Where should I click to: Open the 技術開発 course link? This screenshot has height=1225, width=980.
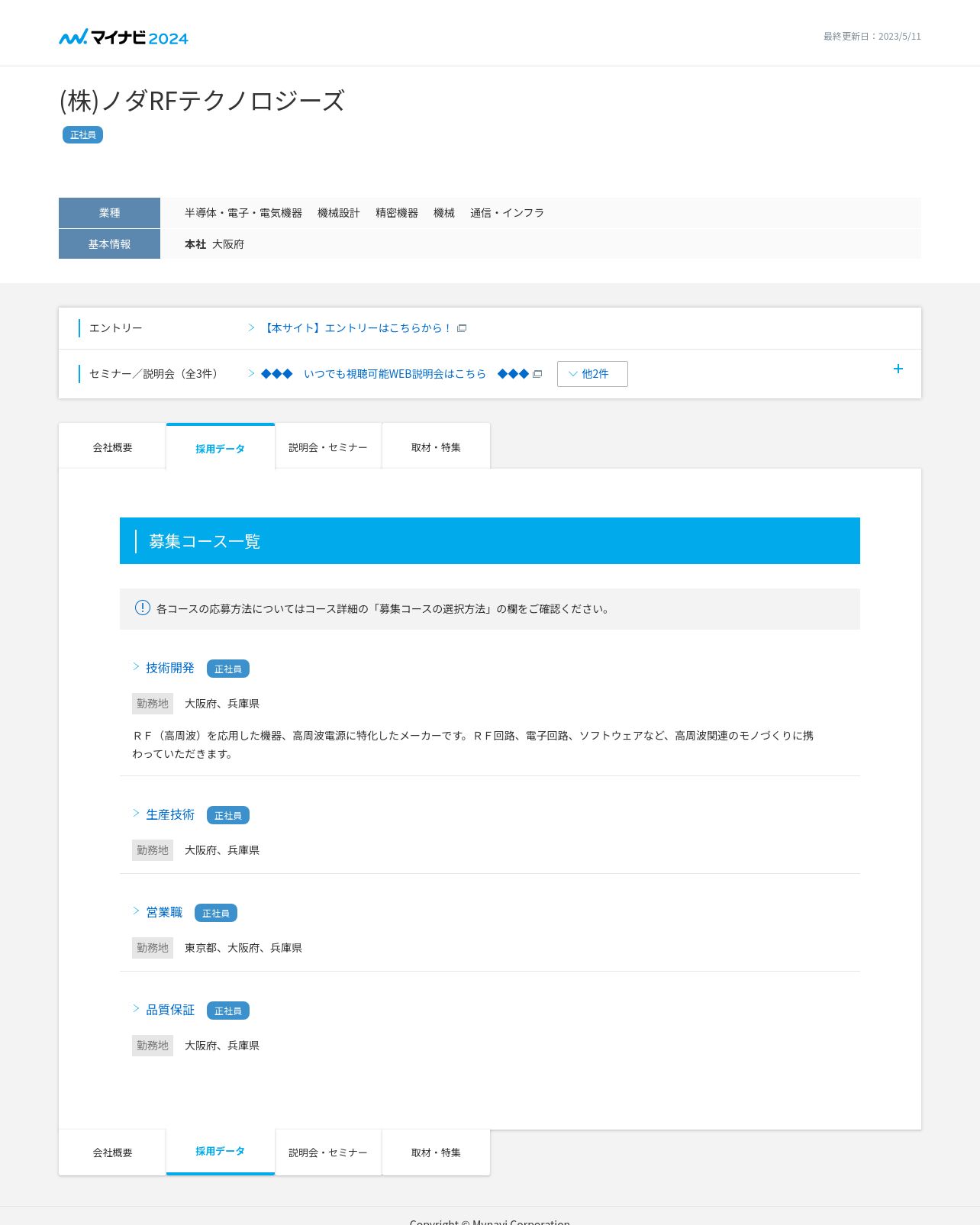point(170,668)
